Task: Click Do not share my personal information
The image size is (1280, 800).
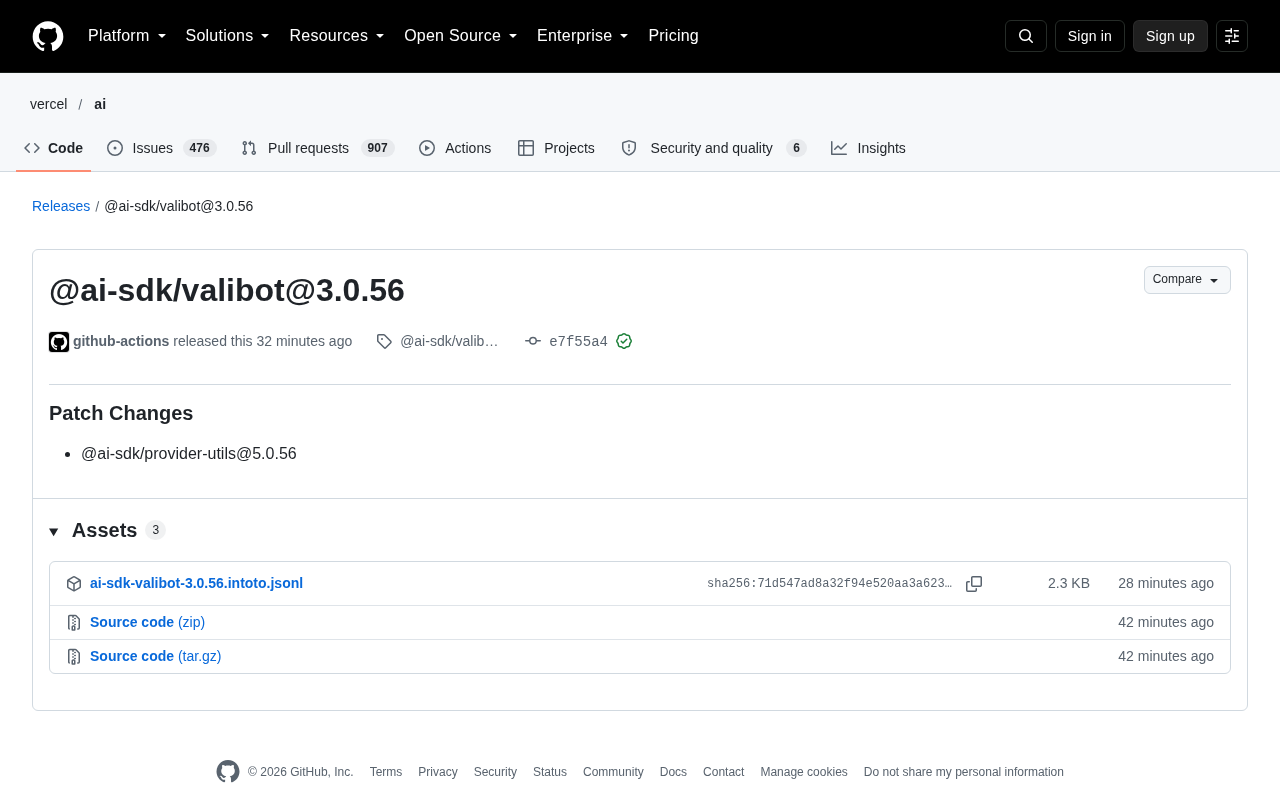Action: (x=964, y=772)
